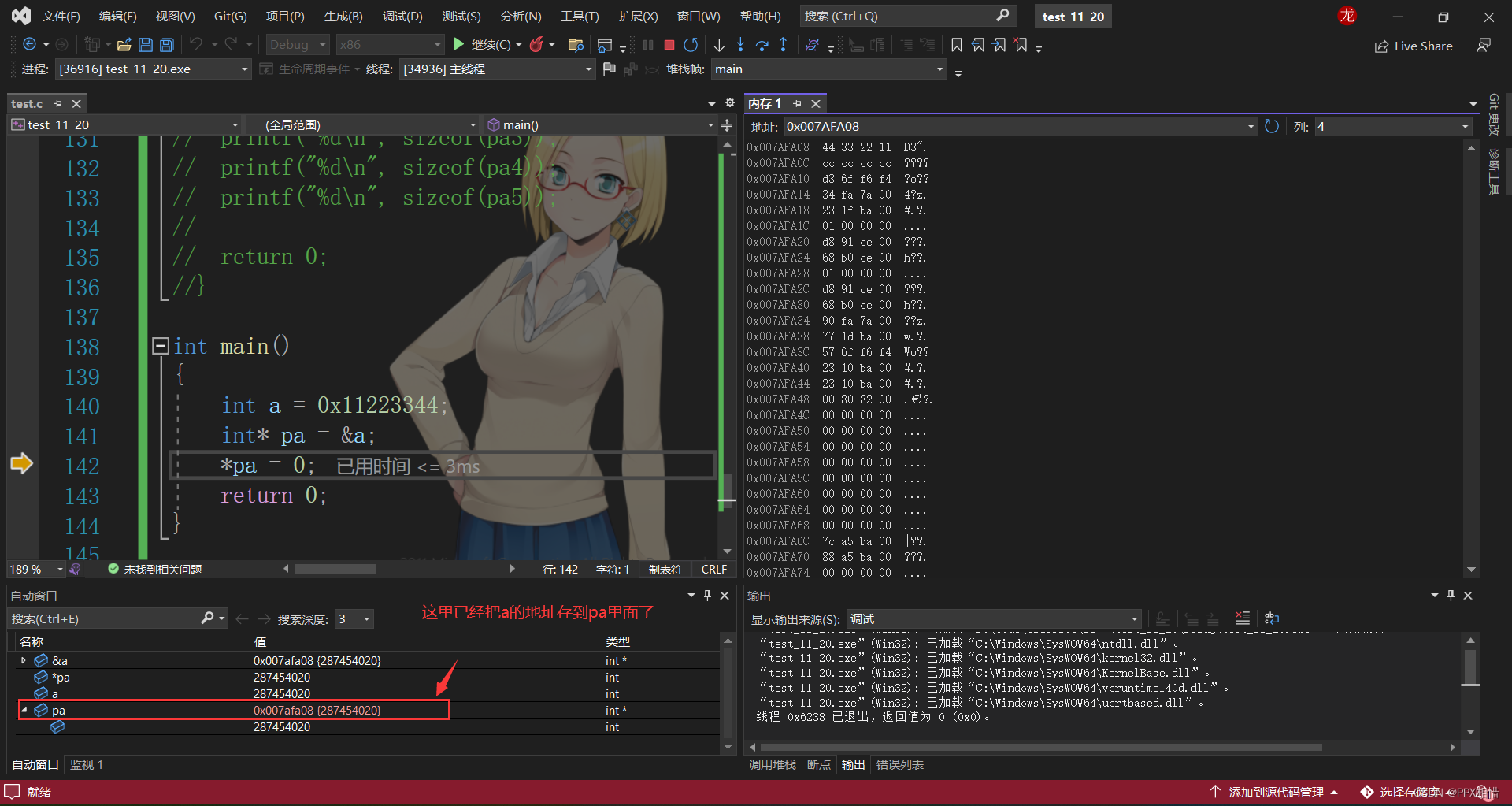This screenshot has height=806, width=1512.
Task: Click Show Next Statement arrow icon
Action: click(x=719, y=45)
